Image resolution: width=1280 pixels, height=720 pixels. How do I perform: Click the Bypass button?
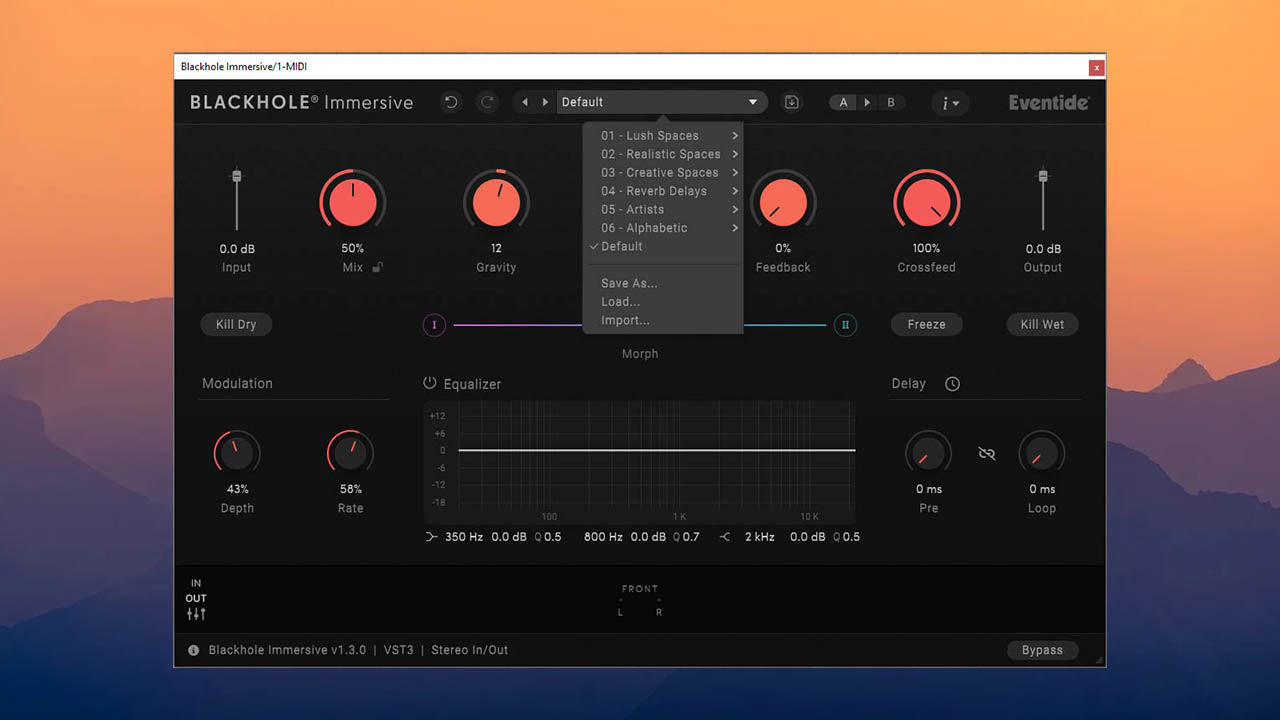(x=1042, y=650)
